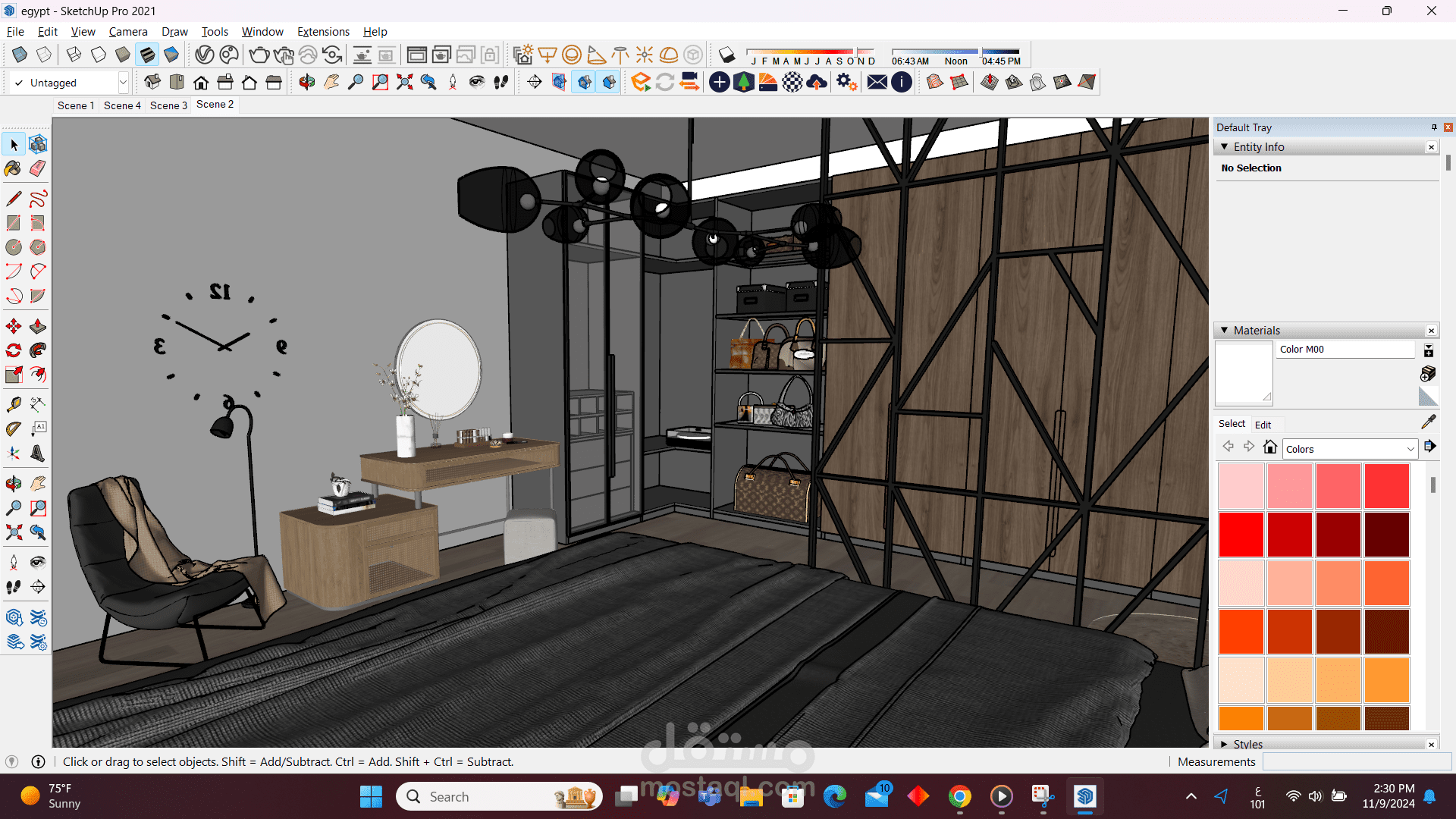Switch to Scene 1 tab

point(76,105)
